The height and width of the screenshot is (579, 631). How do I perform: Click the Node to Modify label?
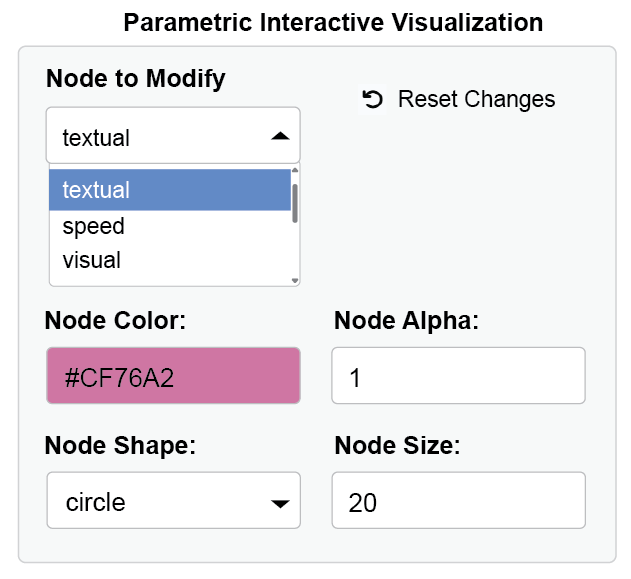(x=136, y=78)
